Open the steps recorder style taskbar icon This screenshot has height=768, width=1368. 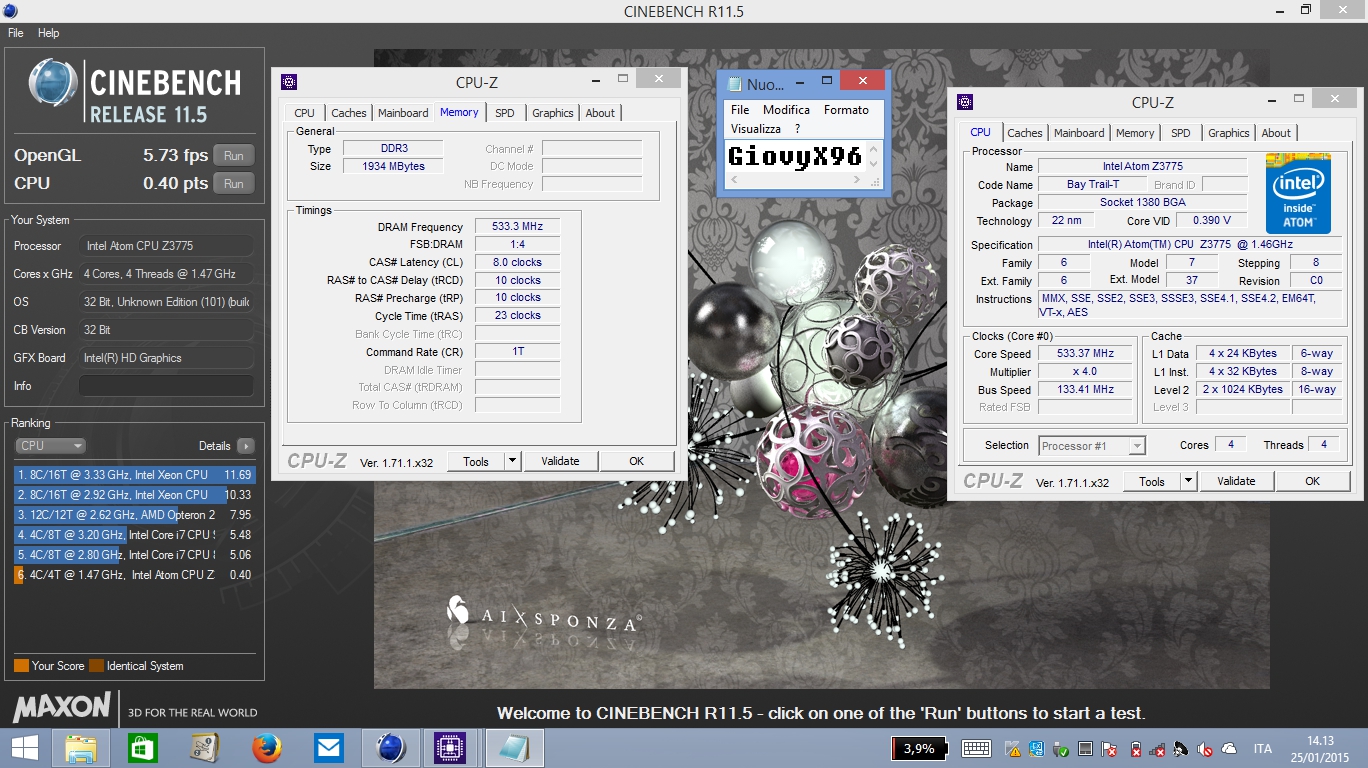tap(205, 748)
